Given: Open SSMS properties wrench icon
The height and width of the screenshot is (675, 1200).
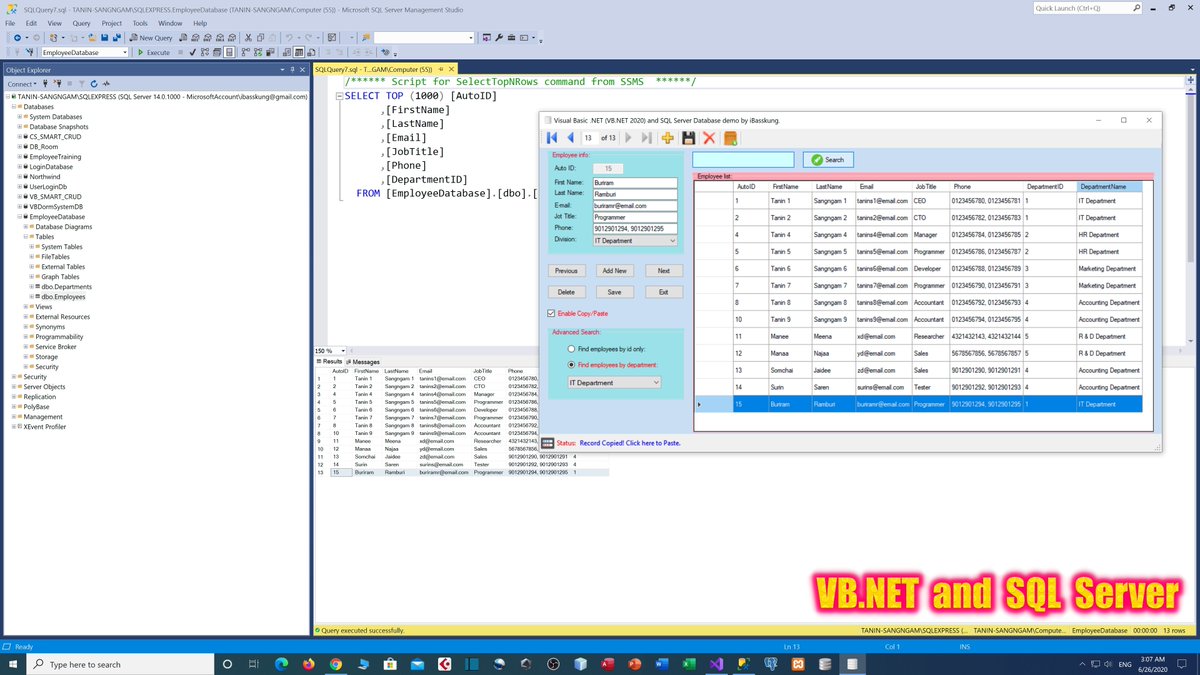Looking at the screenshot, I should [499, 37].
